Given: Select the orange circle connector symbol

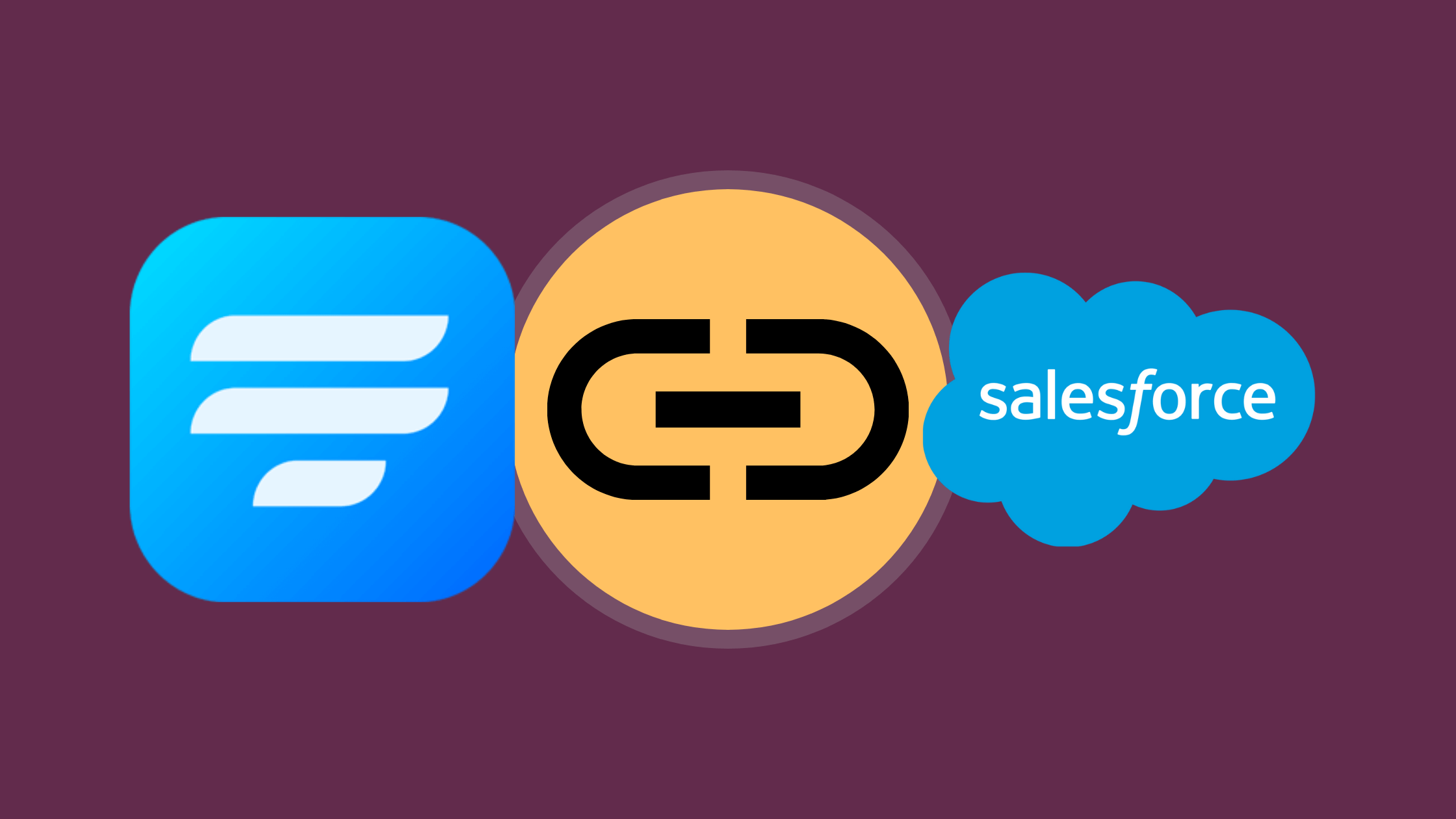Looking at the screenshot, I should coord(728,409).
